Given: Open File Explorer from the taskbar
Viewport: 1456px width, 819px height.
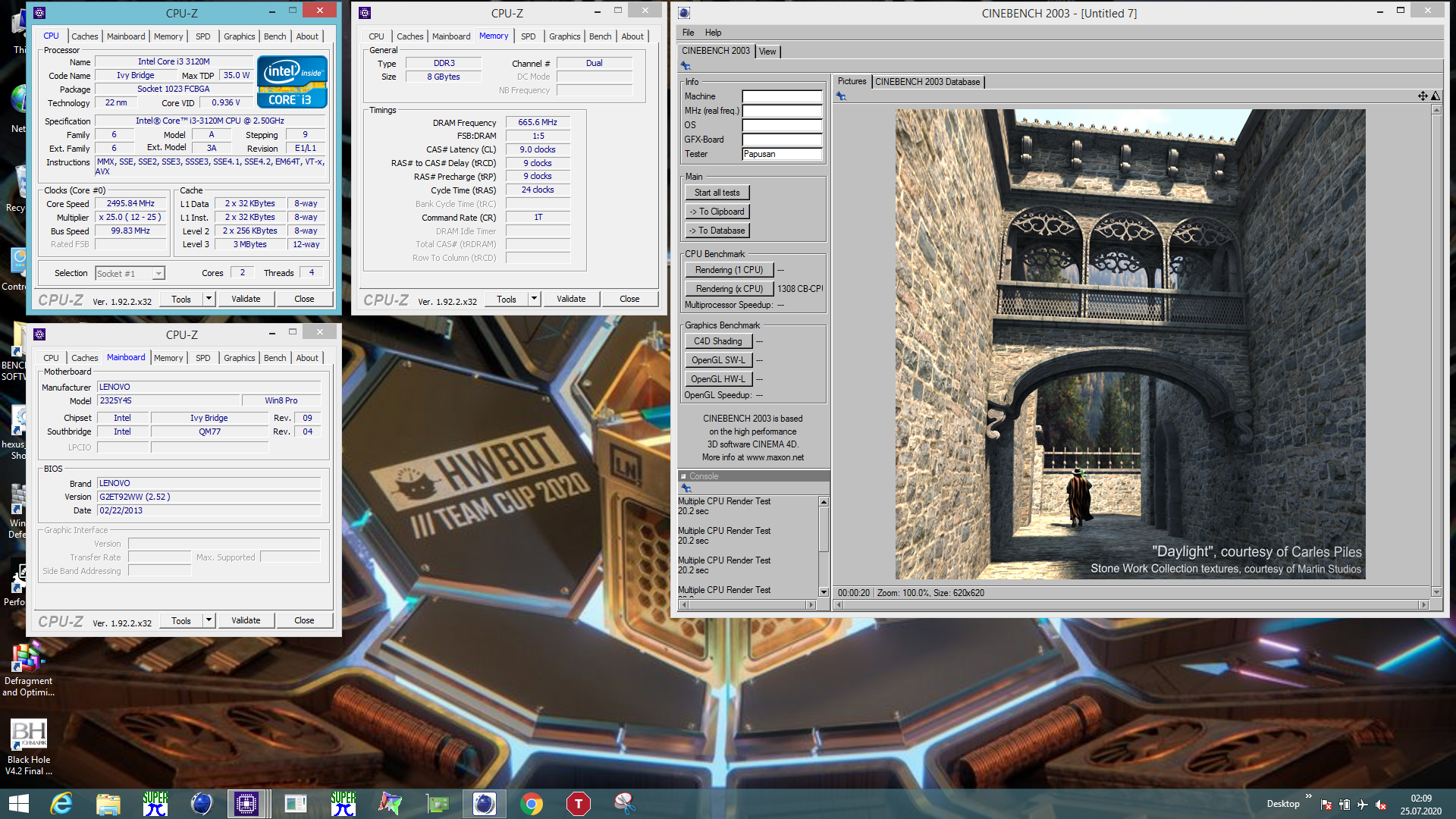Looking at the screenshot, I should 108,803.
